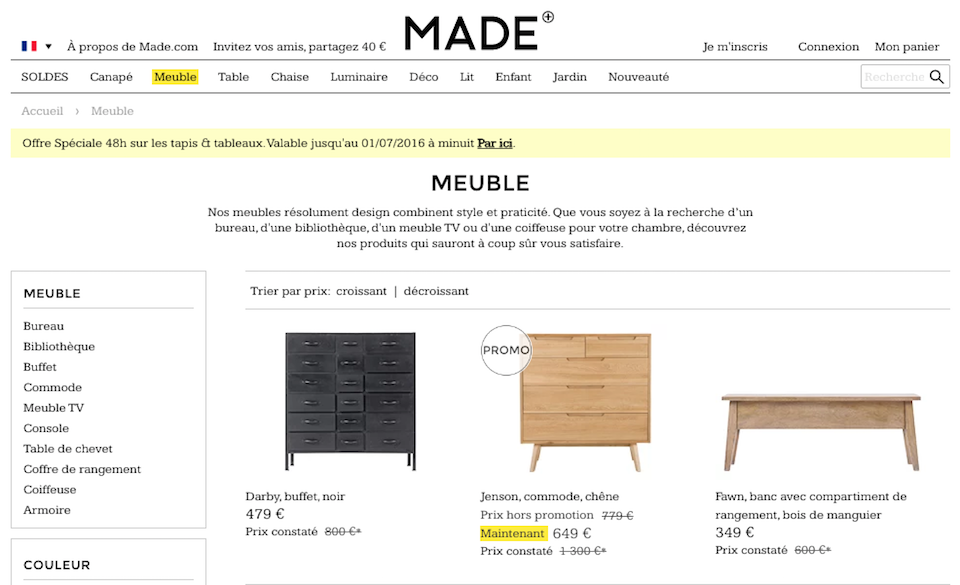Click the French flag icon

[29, 46]
